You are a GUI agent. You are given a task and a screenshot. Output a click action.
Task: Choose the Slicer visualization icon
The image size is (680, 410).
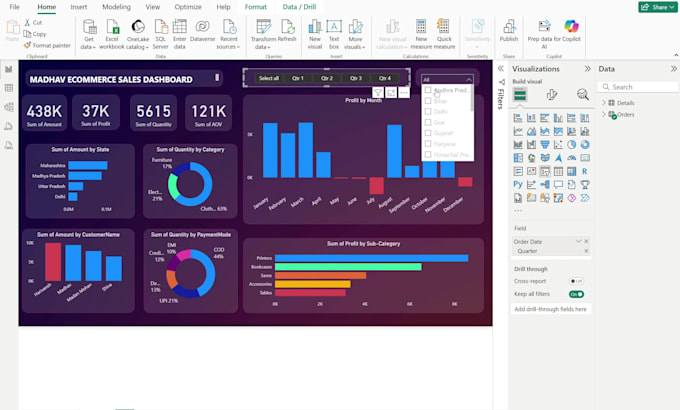click(545, 171)
